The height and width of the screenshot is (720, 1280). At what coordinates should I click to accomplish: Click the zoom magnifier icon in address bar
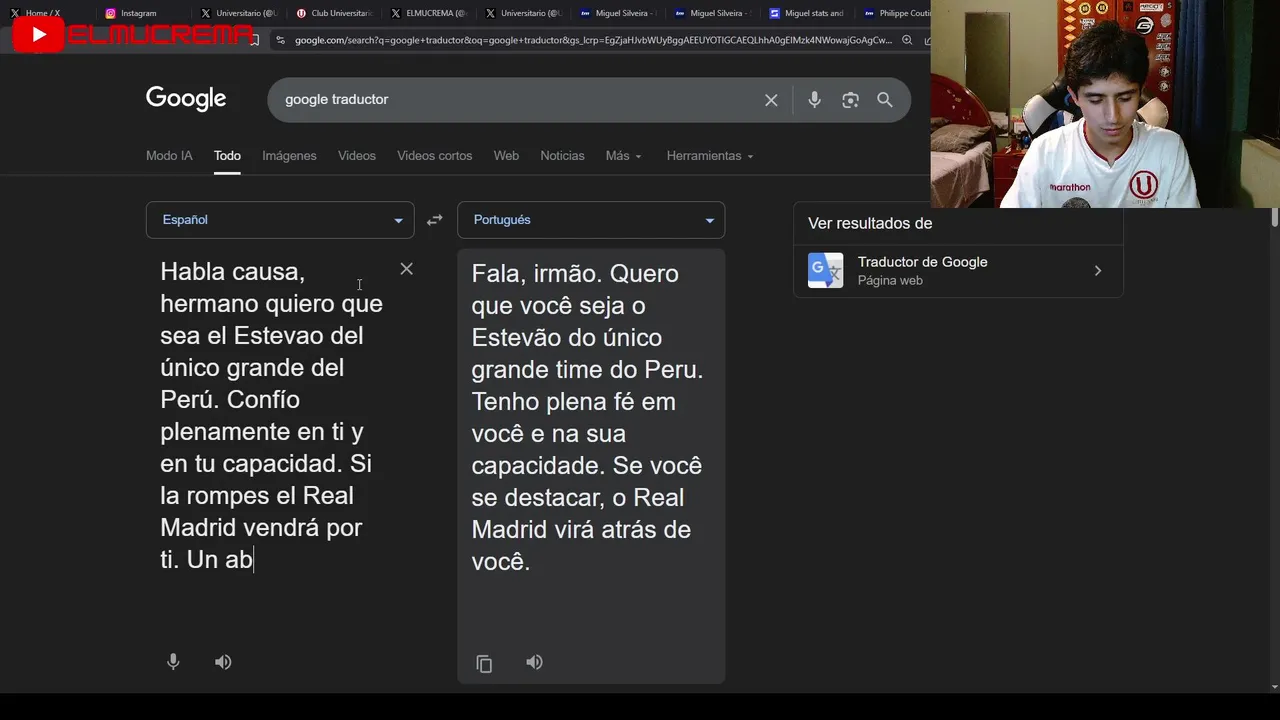907,40
